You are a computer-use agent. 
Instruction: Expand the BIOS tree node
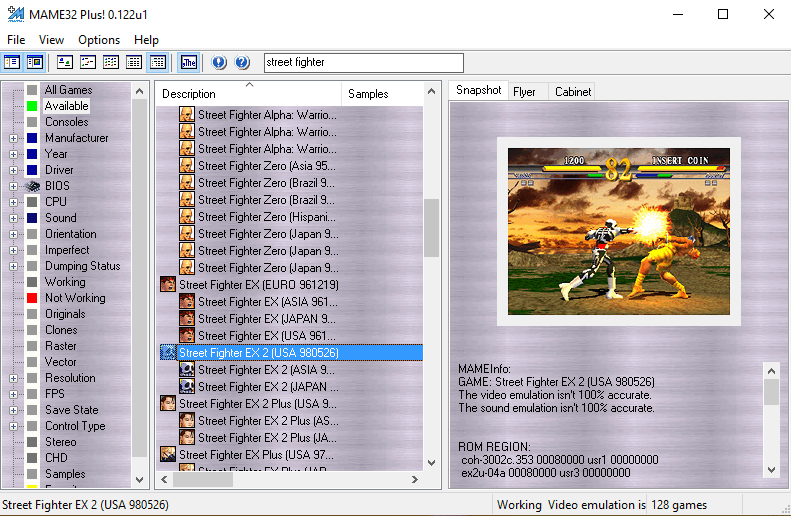pyautogui.click(x=13, y=186)
